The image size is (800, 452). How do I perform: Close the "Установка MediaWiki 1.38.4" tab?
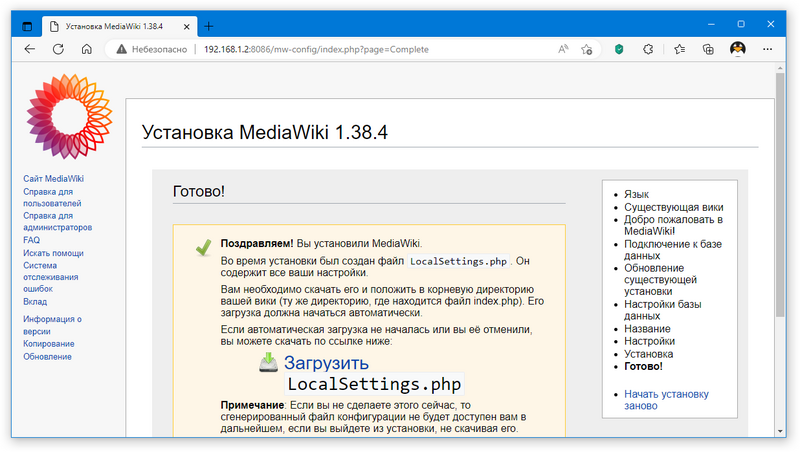click(187, 27)
